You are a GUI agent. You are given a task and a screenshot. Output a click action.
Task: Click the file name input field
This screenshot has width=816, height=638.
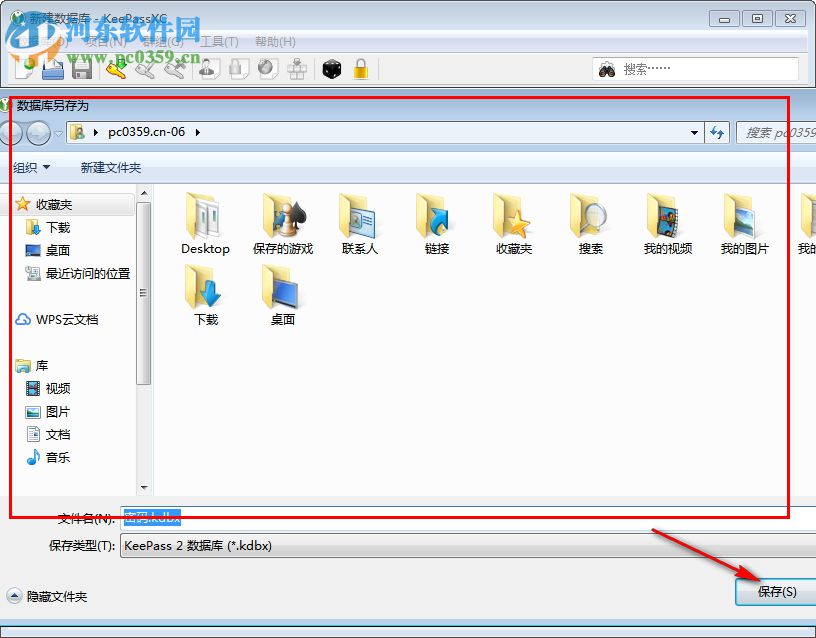click(468, 518)
